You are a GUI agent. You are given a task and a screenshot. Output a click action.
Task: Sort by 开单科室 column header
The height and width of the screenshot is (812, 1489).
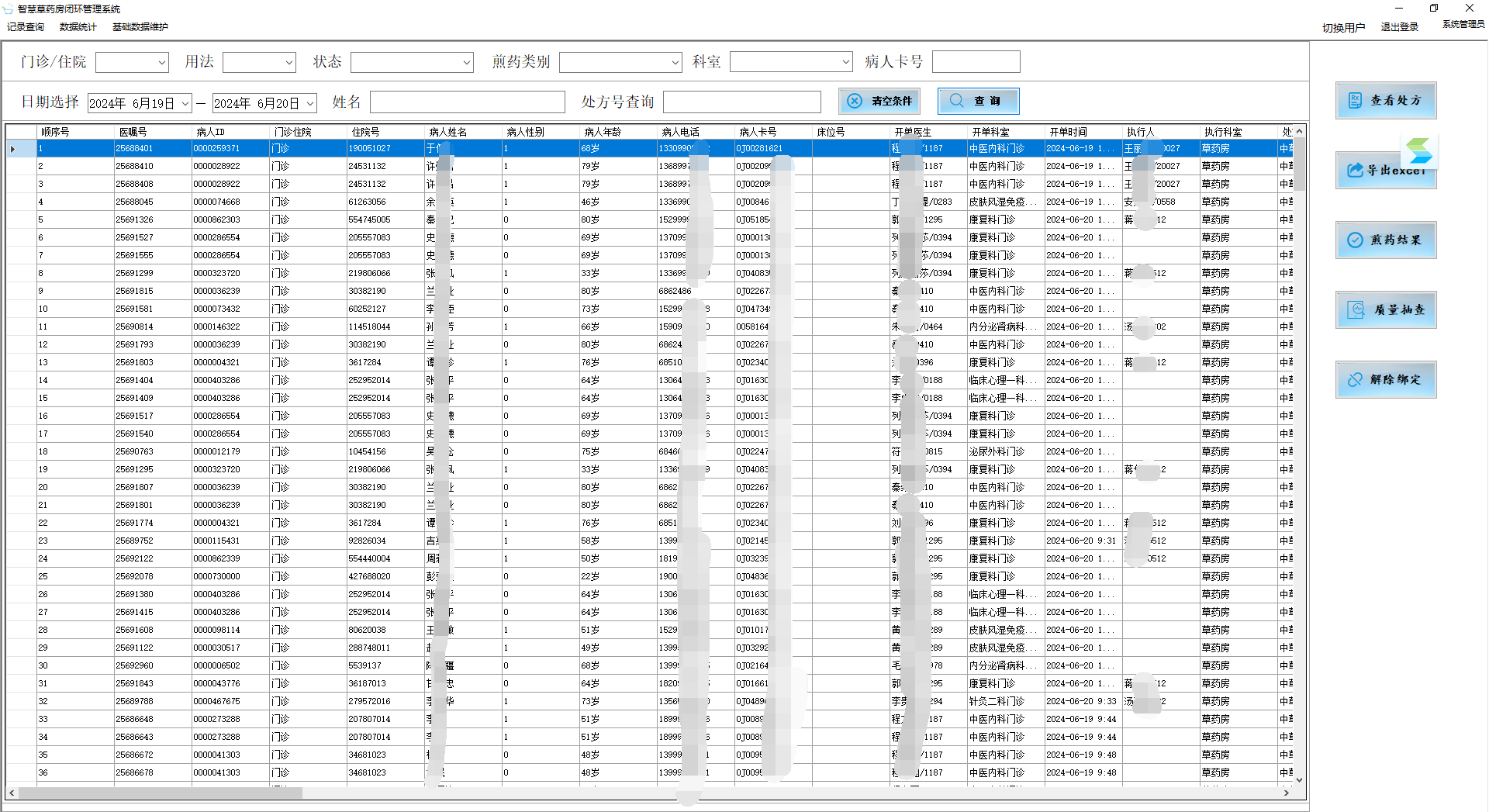1006,132
